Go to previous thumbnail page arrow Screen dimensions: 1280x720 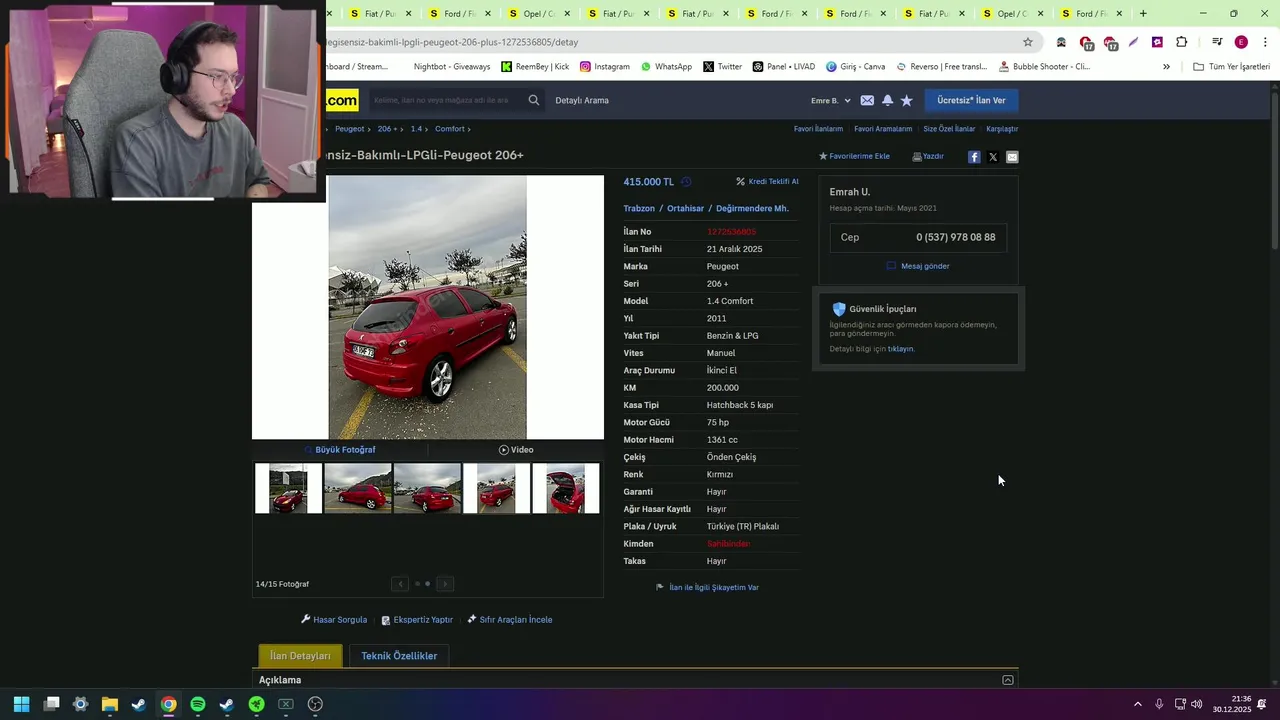pos(400,584)
